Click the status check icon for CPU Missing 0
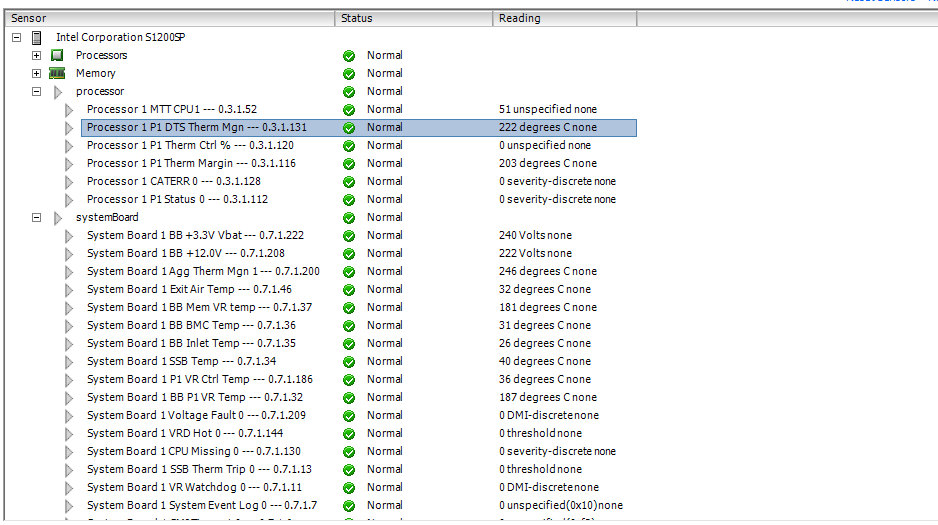 coord(349,452)
